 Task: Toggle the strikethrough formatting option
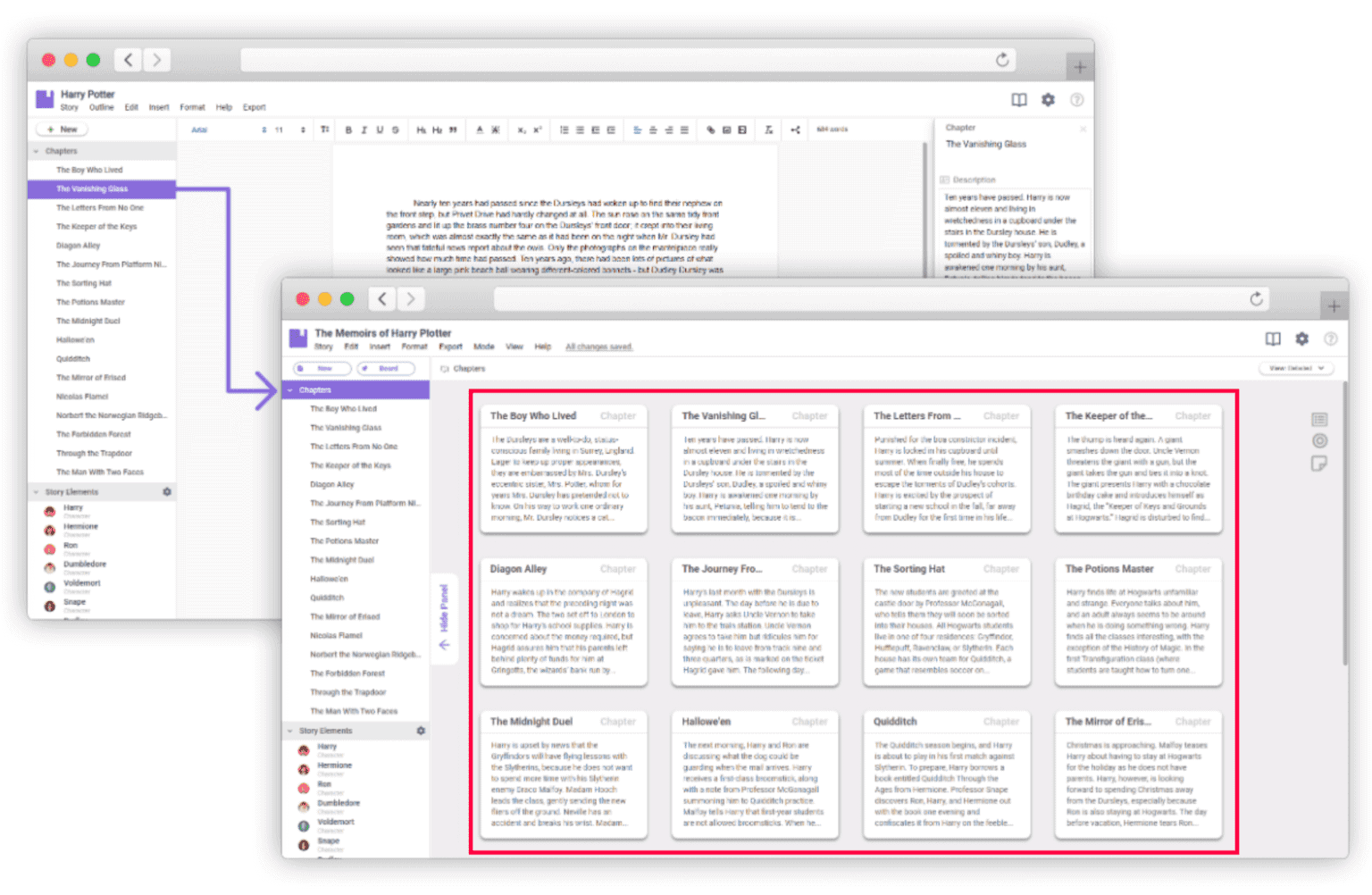click(396, 130)
